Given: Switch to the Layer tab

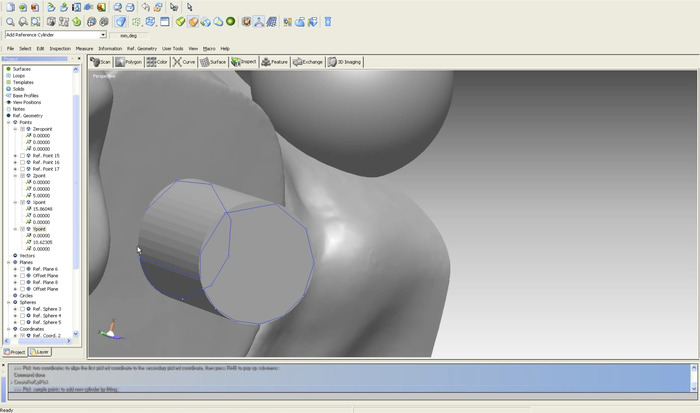Looking at the screenshot, I should (x=40, y=352).
